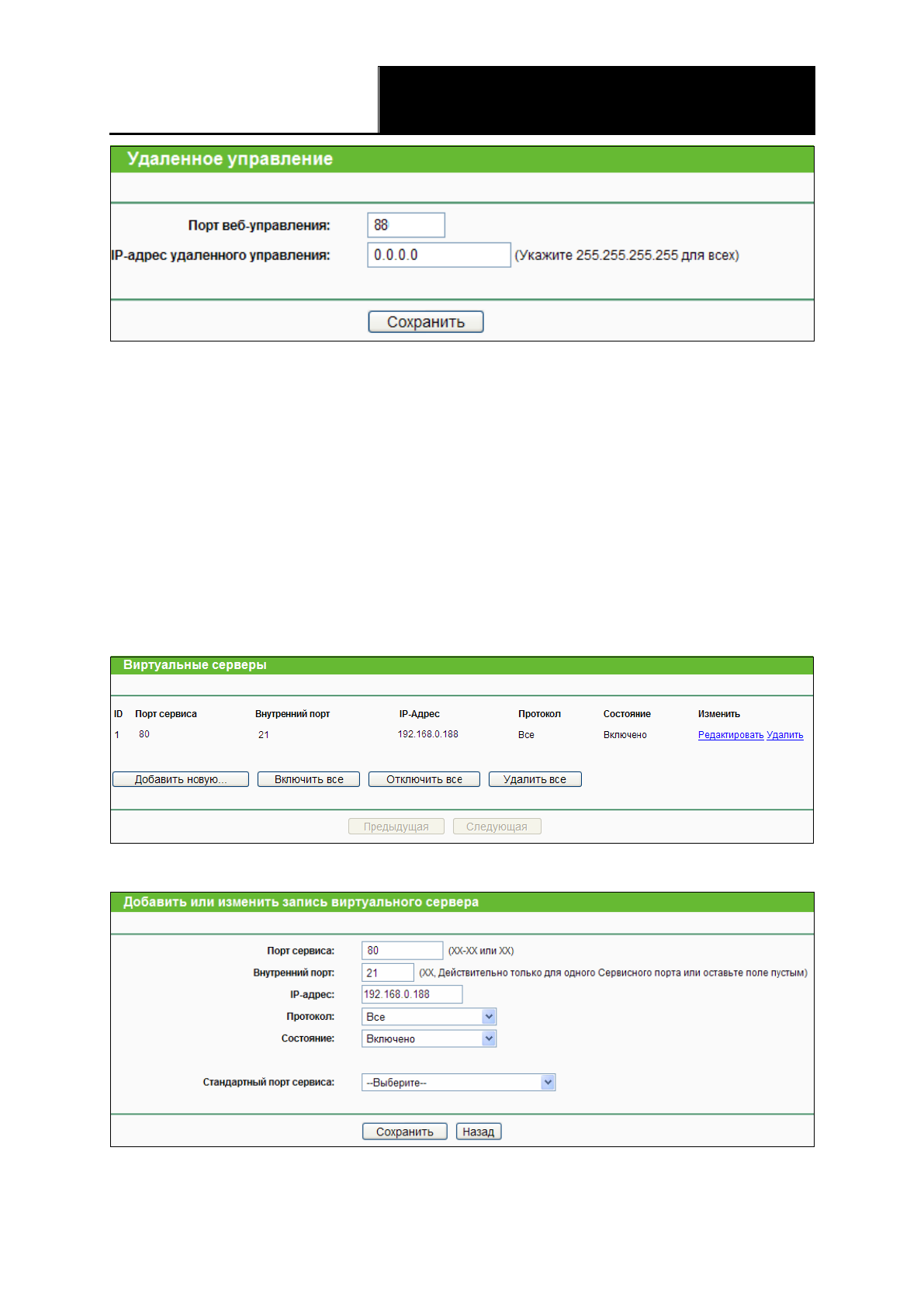Click the Удалить link for server entry
This screenshot has width=924, height=1307.
pyautogui.click(x=784, y=735)
